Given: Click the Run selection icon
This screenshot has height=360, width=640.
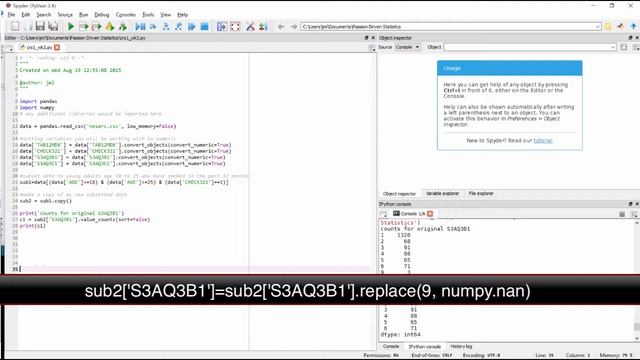Looking at the screenshot, I should [x=110, y=27].
